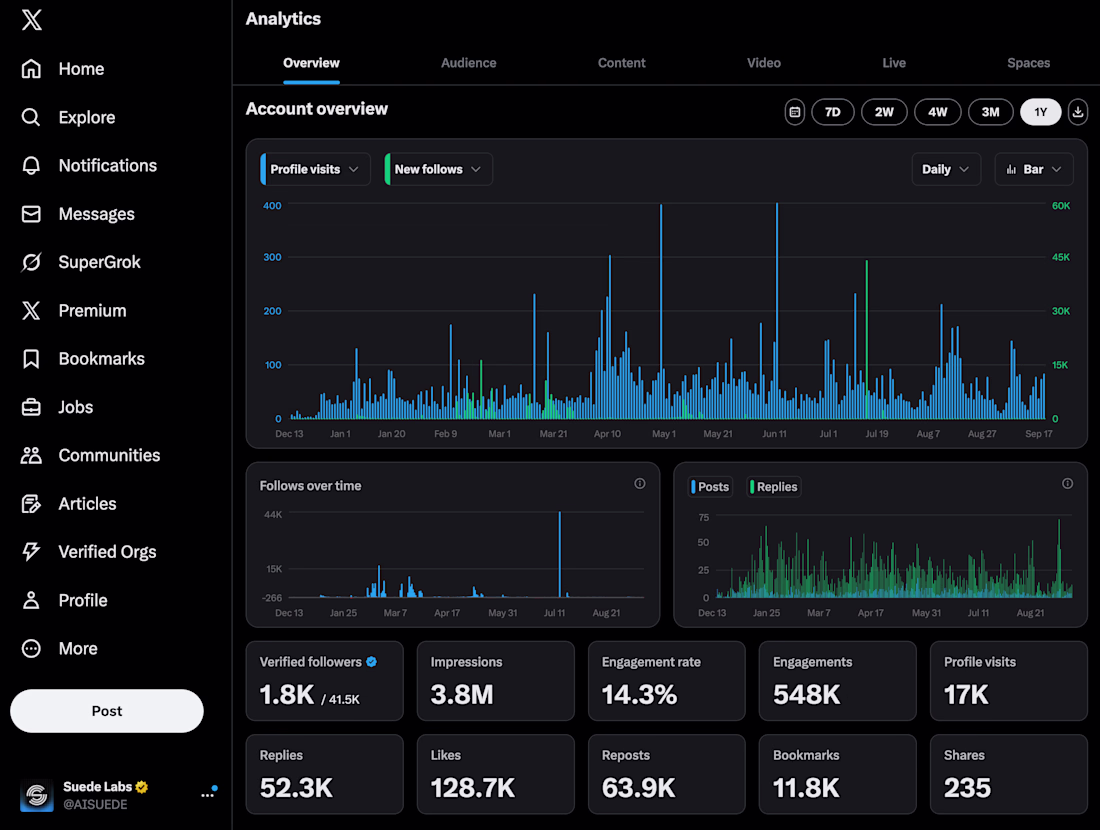The image size is (1100, 830).
Task: Click the Profile person icon
Action: click(x=31, y=601)
